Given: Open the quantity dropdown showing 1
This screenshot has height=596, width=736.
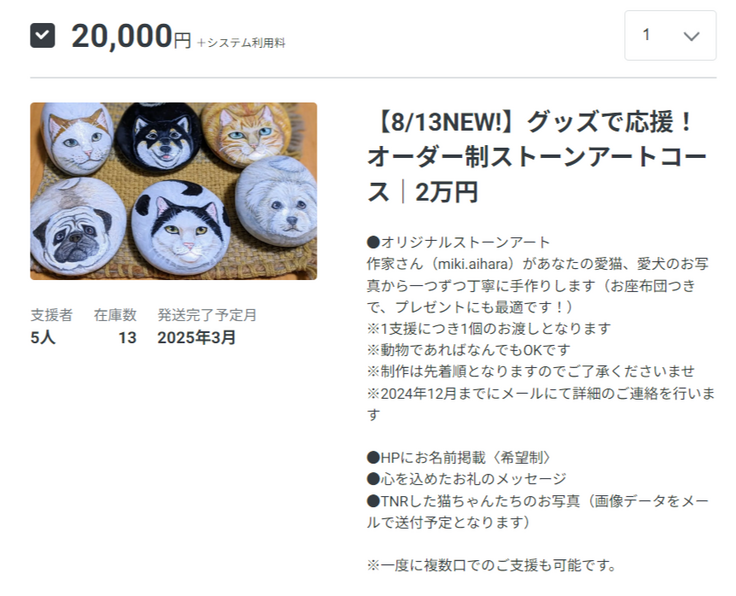Looking at the screenshot, I should (670, 36).
